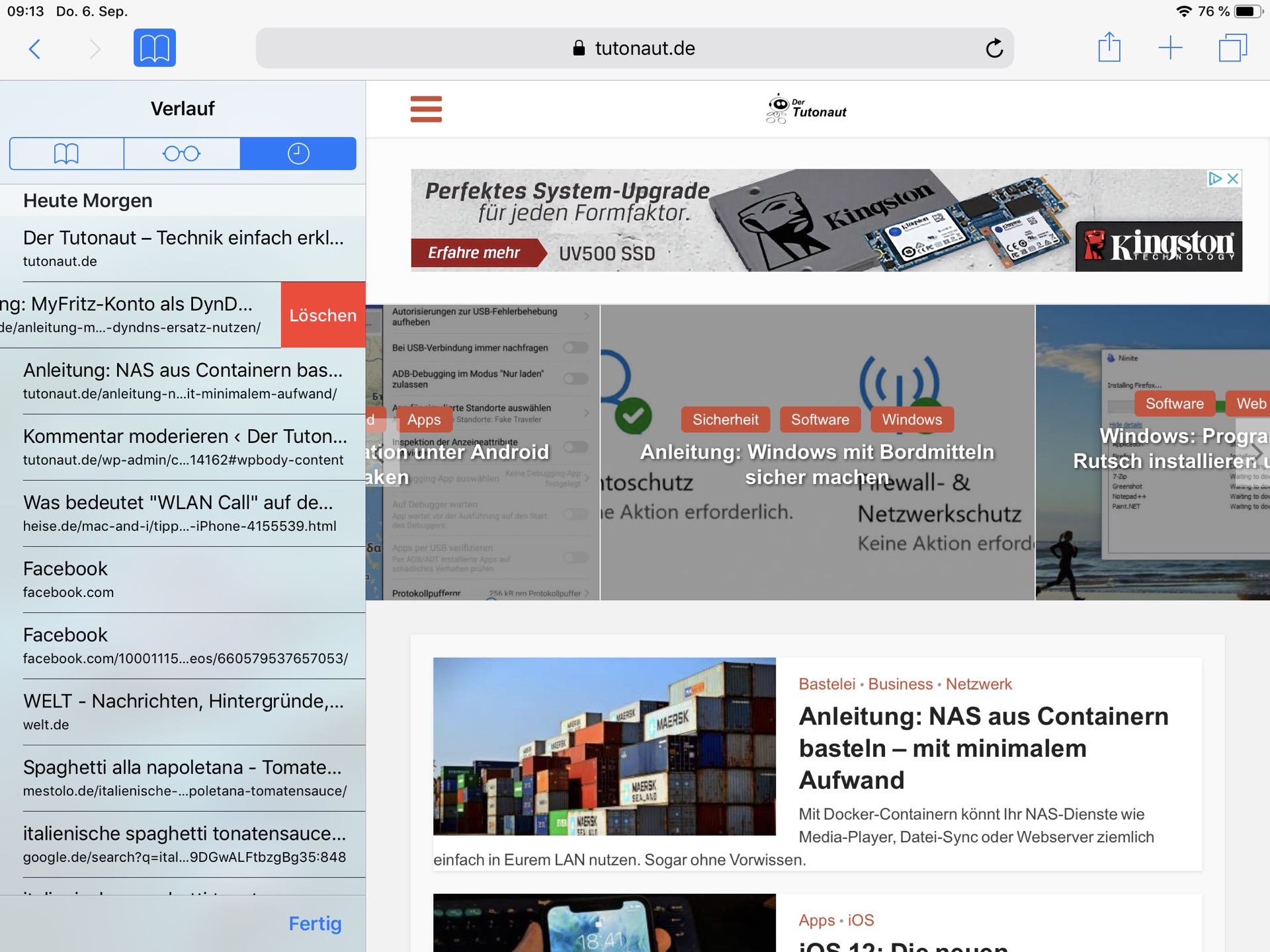Advance the slider with right chevron
Image resolution: width=1270 pixels, height=952 pixels.
pyautogui.click(x=1255, y=454)
